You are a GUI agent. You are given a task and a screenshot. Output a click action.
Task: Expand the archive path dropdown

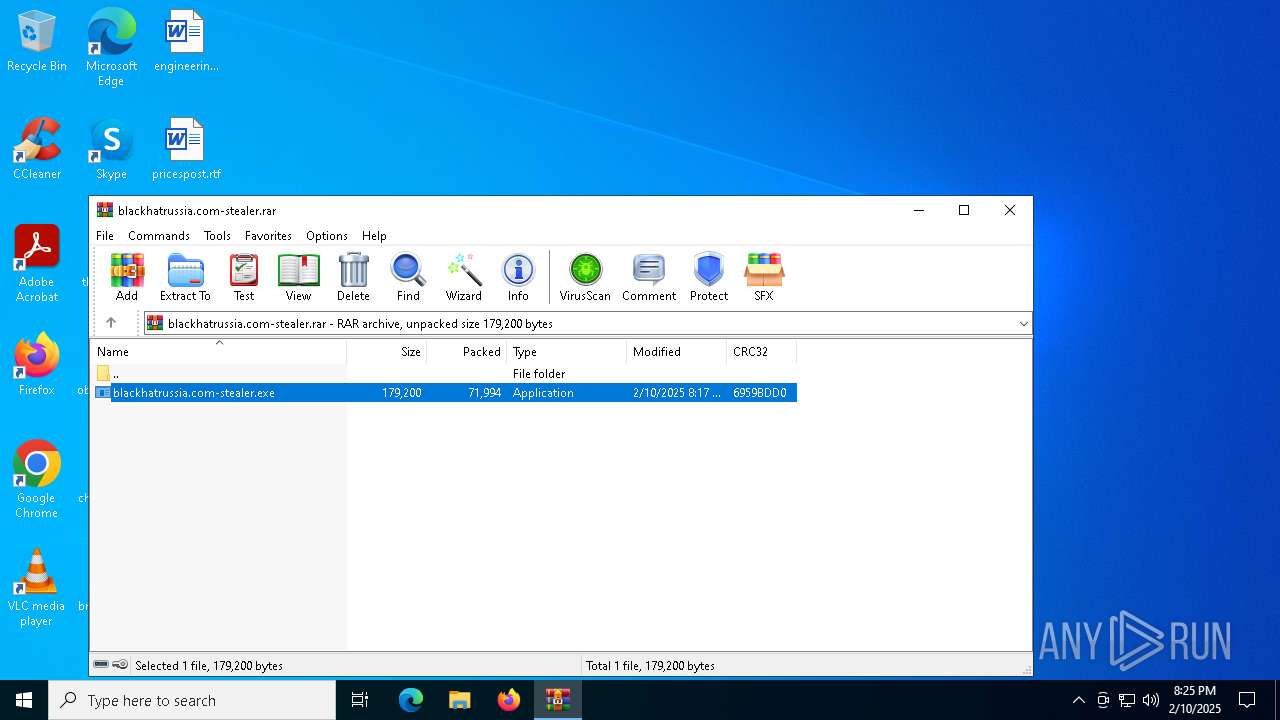click(1023, 324)
